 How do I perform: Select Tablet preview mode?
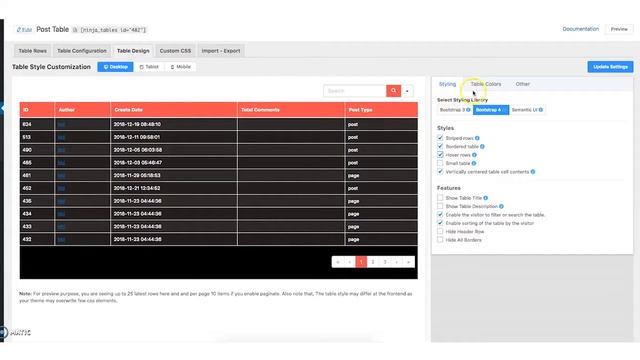coord(149,67)
